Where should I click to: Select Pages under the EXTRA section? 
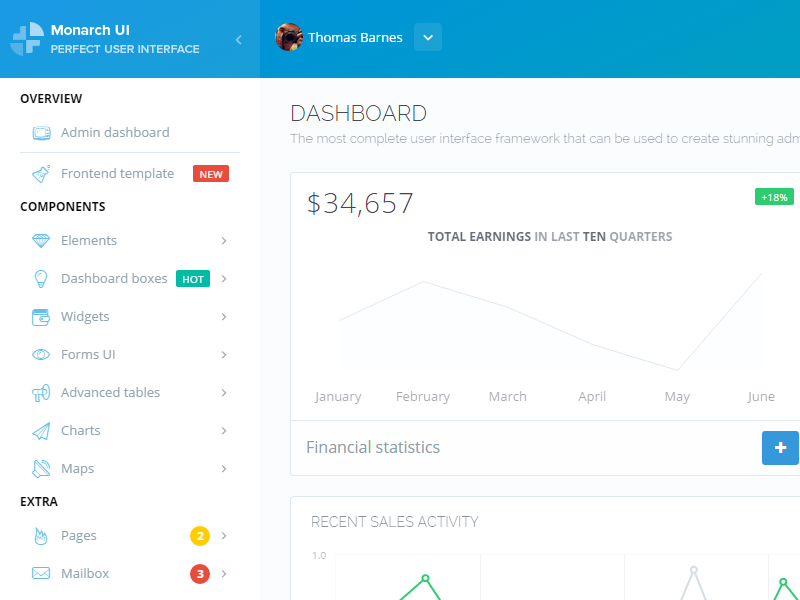click(78, 535)
